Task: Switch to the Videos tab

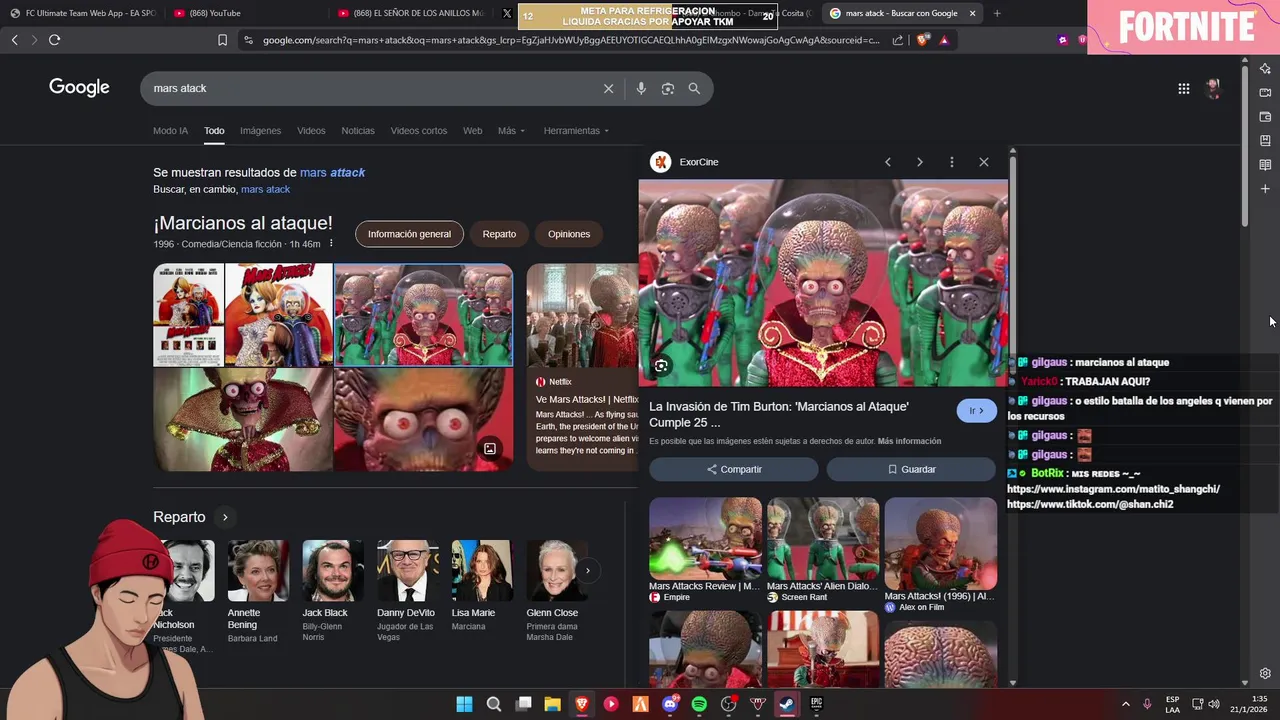Action: coord(311,131)
